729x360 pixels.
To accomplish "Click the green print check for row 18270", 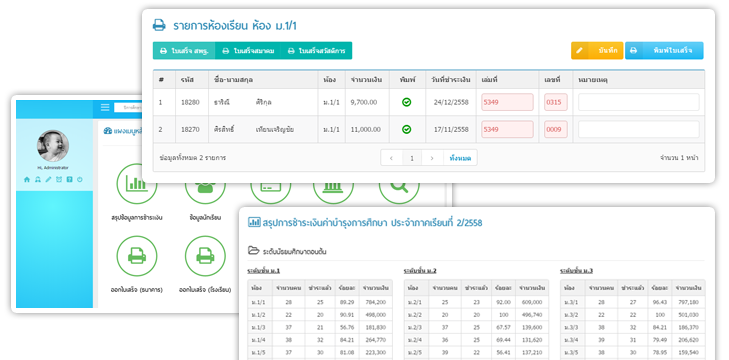I will coord(406,129).
